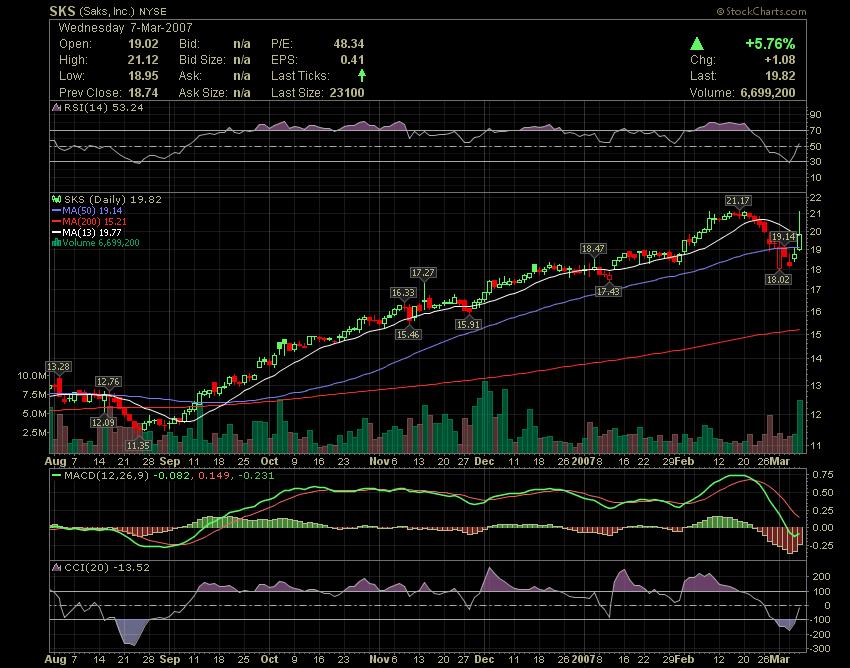Select the Ask Size n/a value
Viewport: 850px width, 668px height.
click(x=242, y=93)
